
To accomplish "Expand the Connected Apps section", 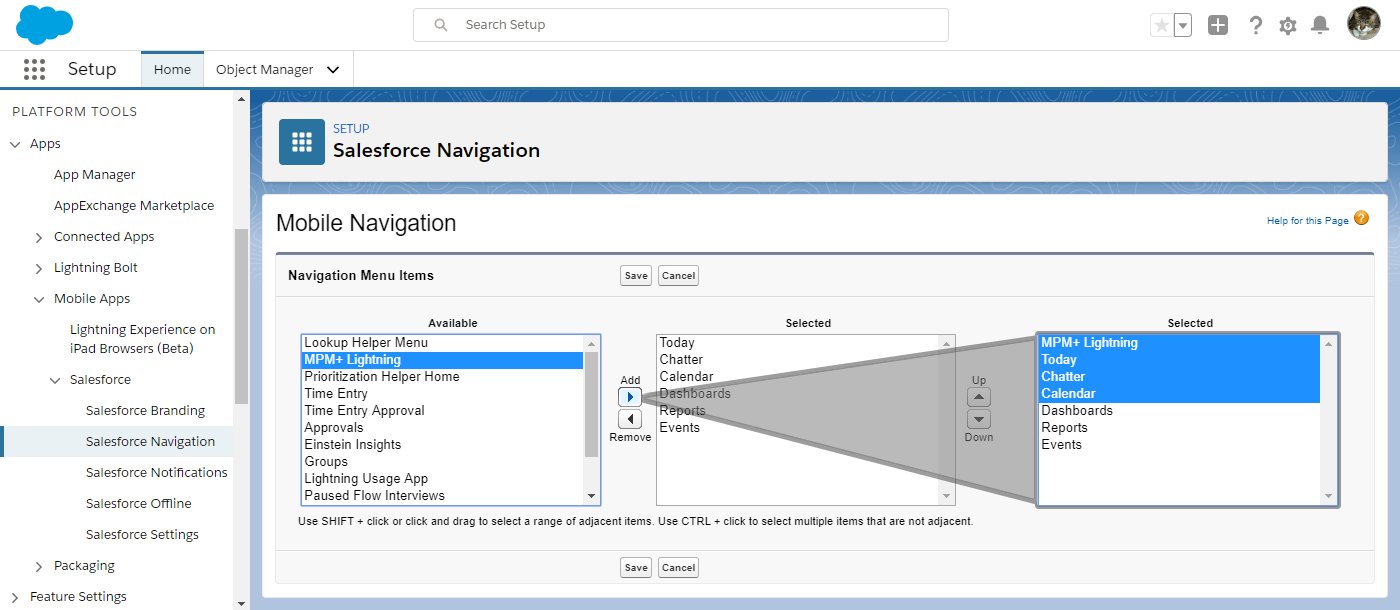I will coord(38,236).
